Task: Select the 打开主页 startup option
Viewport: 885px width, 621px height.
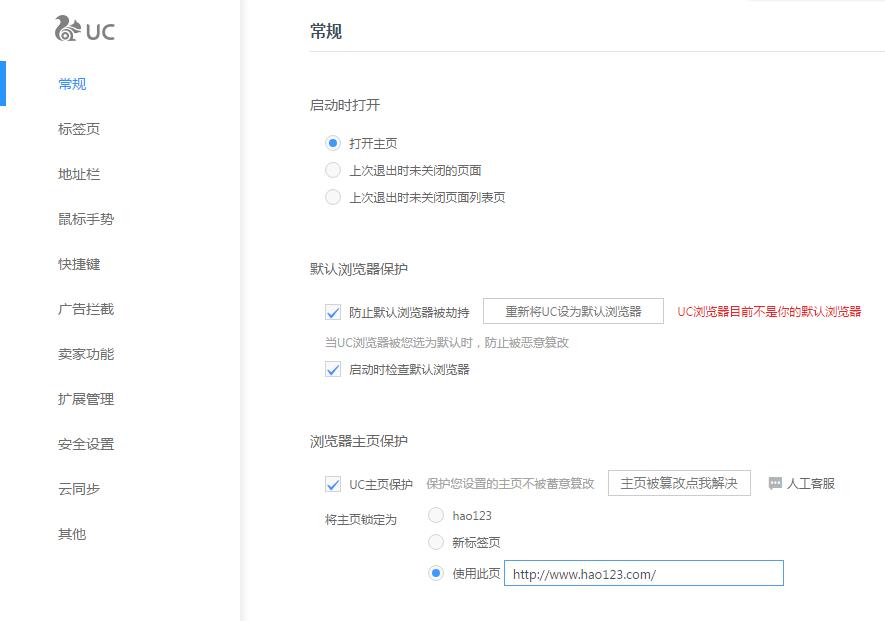Action: (332, 142)
